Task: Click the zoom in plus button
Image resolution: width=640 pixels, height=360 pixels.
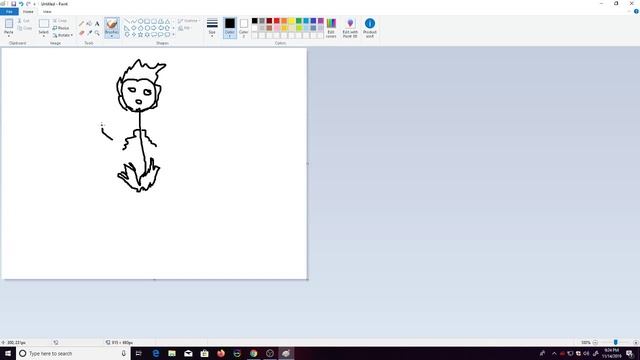Action: point(636,342)
